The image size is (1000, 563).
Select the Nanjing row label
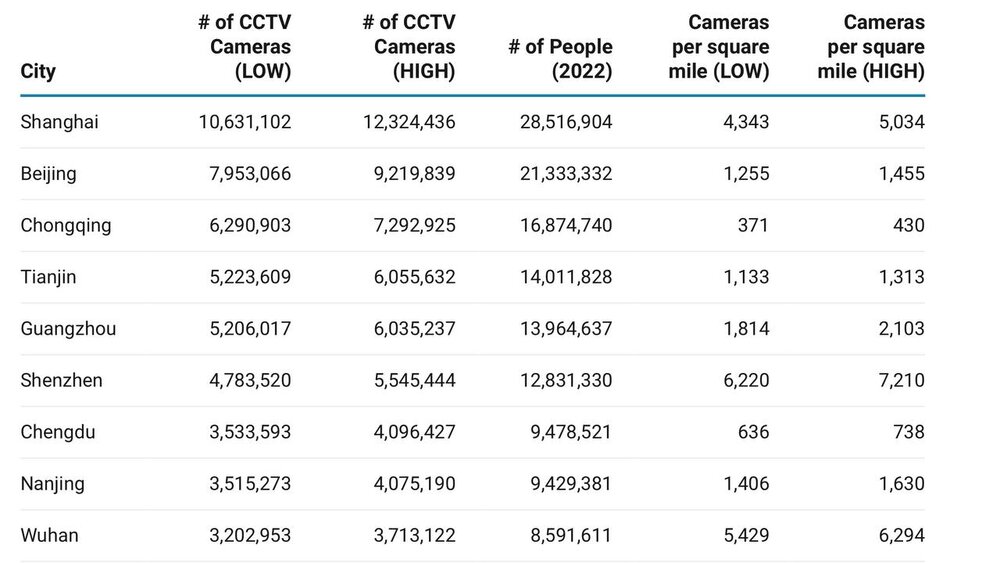[x=53, y=484]
